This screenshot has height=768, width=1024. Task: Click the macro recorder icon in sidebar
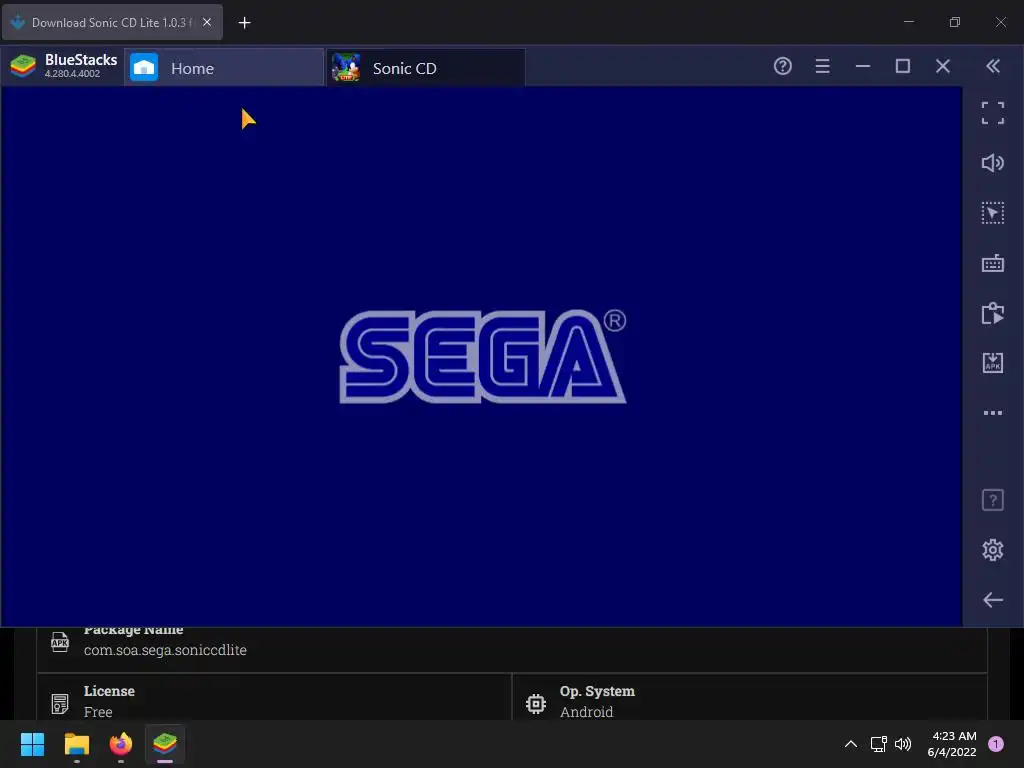[x=993, y=313]
